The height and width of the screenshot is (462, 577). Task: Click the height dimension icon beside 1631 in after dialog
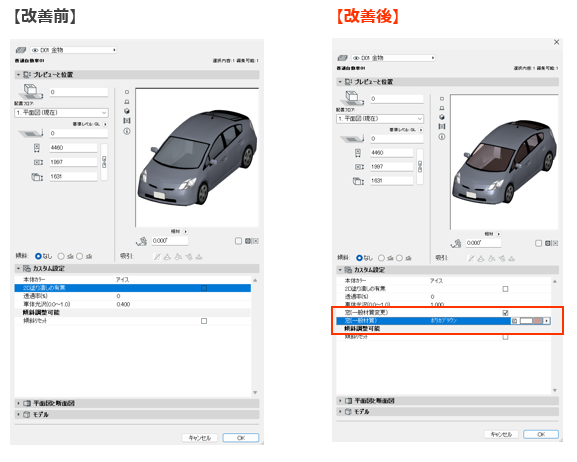358,181
